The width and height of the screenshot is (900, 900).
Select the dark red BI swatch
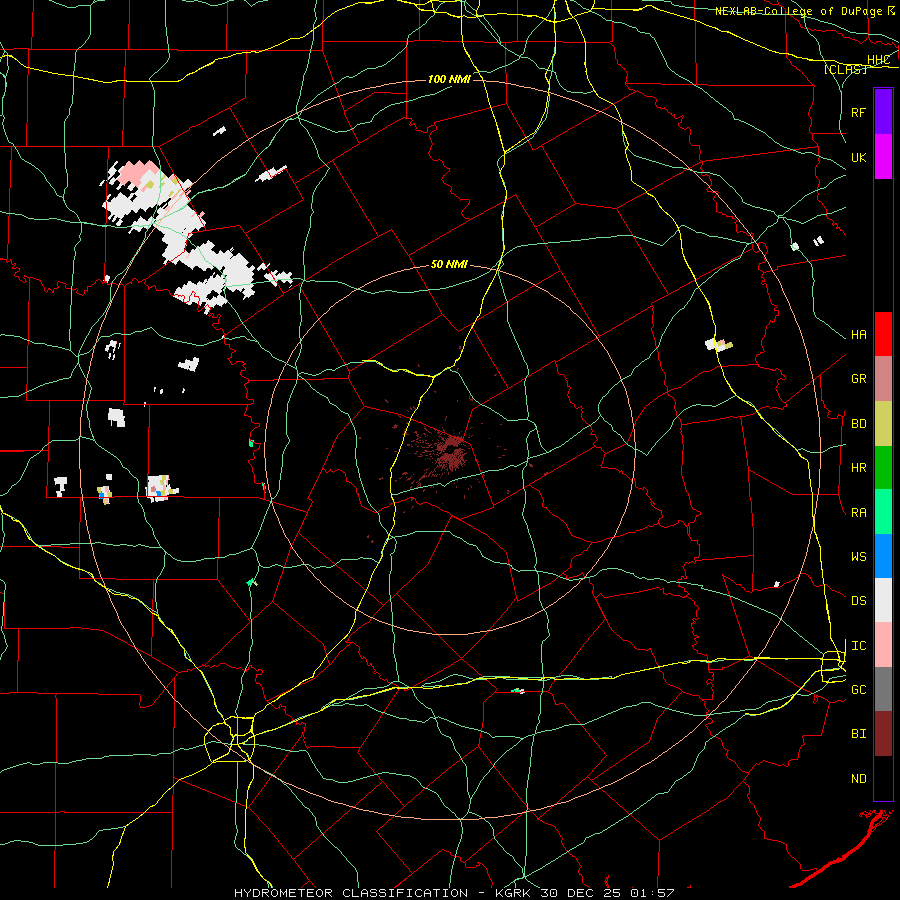[x=883, y=734]
